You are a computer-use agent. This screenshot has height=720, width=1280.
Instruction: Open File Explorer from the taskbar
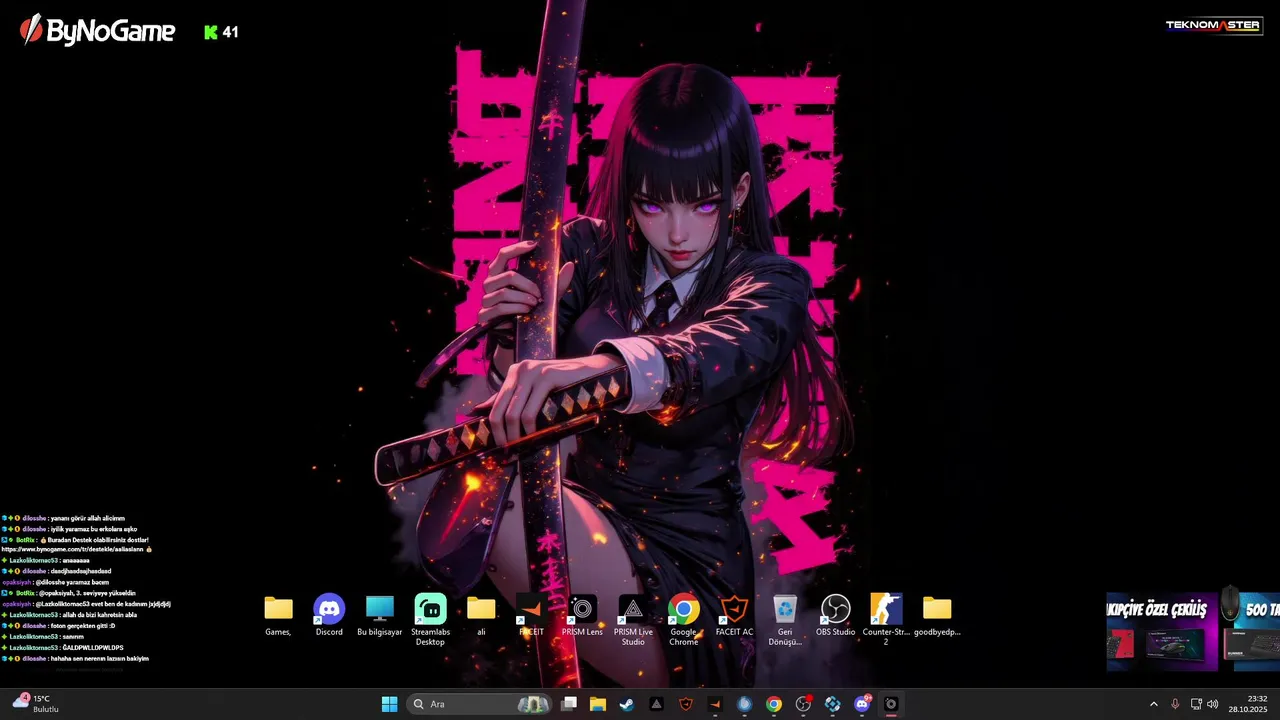(598, 704)
